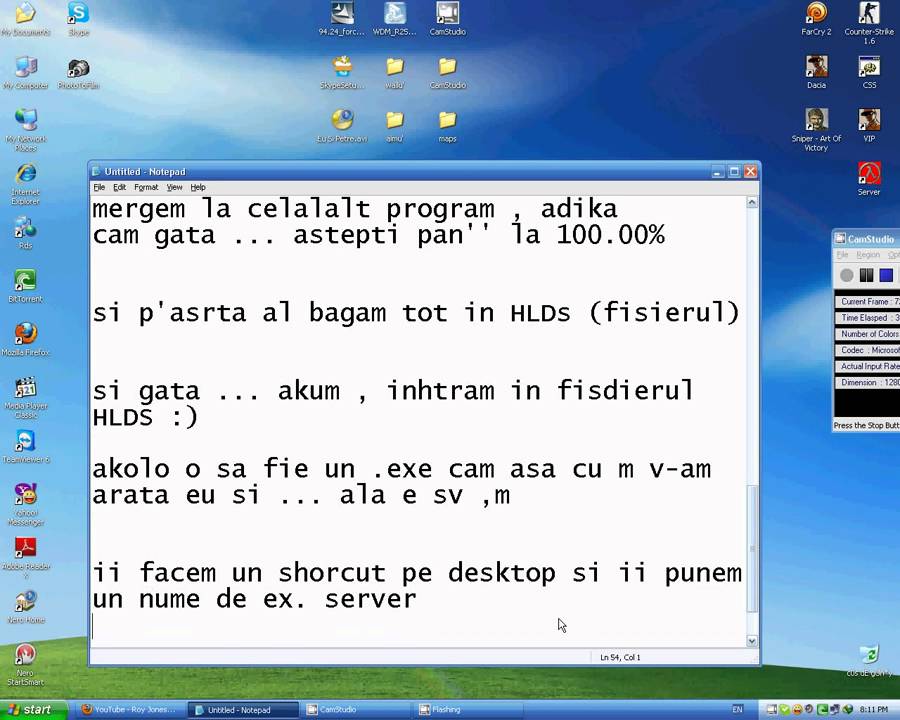Image resolution: width=900 pixels, height=720 pixels.
Task: Click into Notepad text area at the cursor line
Action: click(418, 626)
